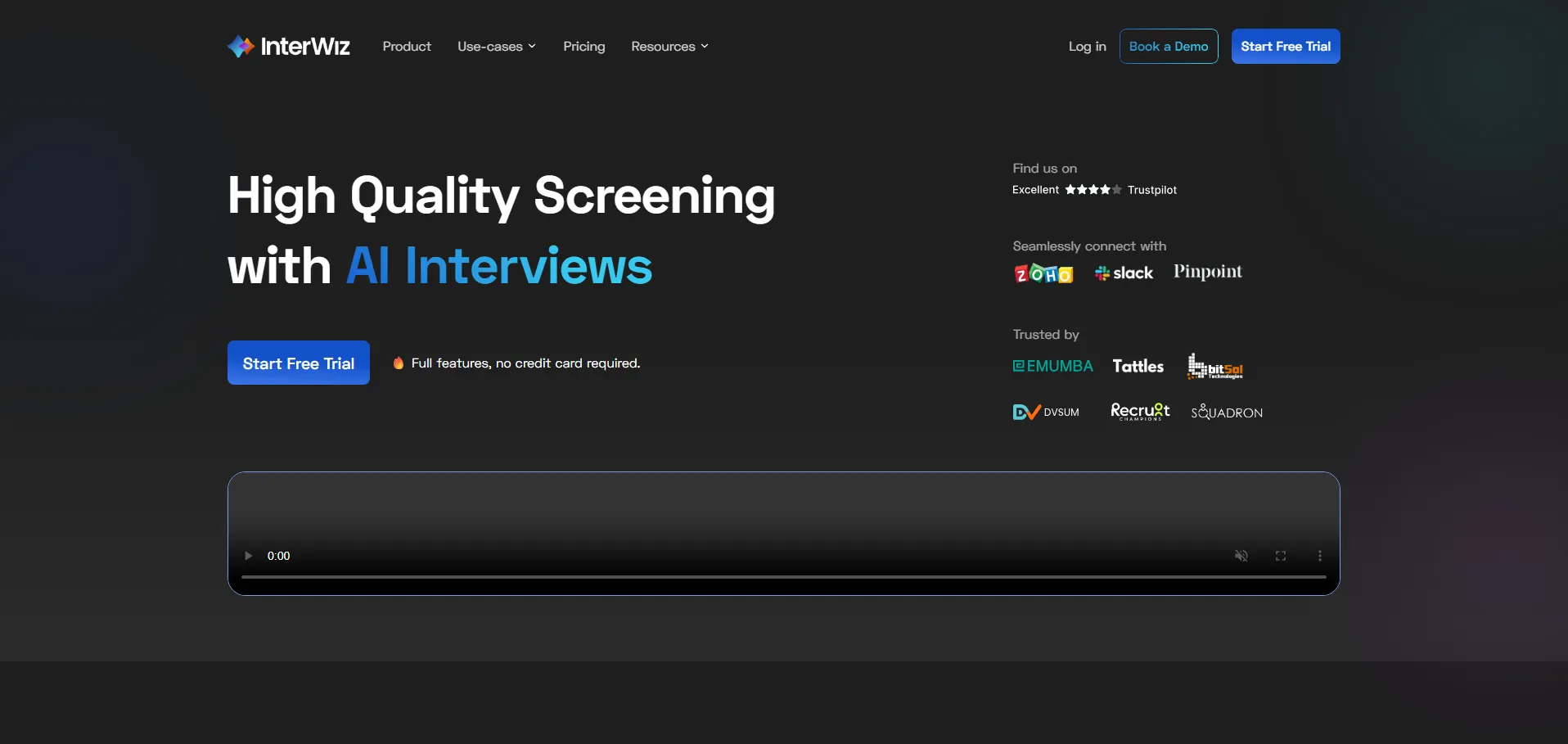The width and height of the screenshot is (1568, 744).
Task: Enter fullscreen video mode
Action: click(1280, 556)
